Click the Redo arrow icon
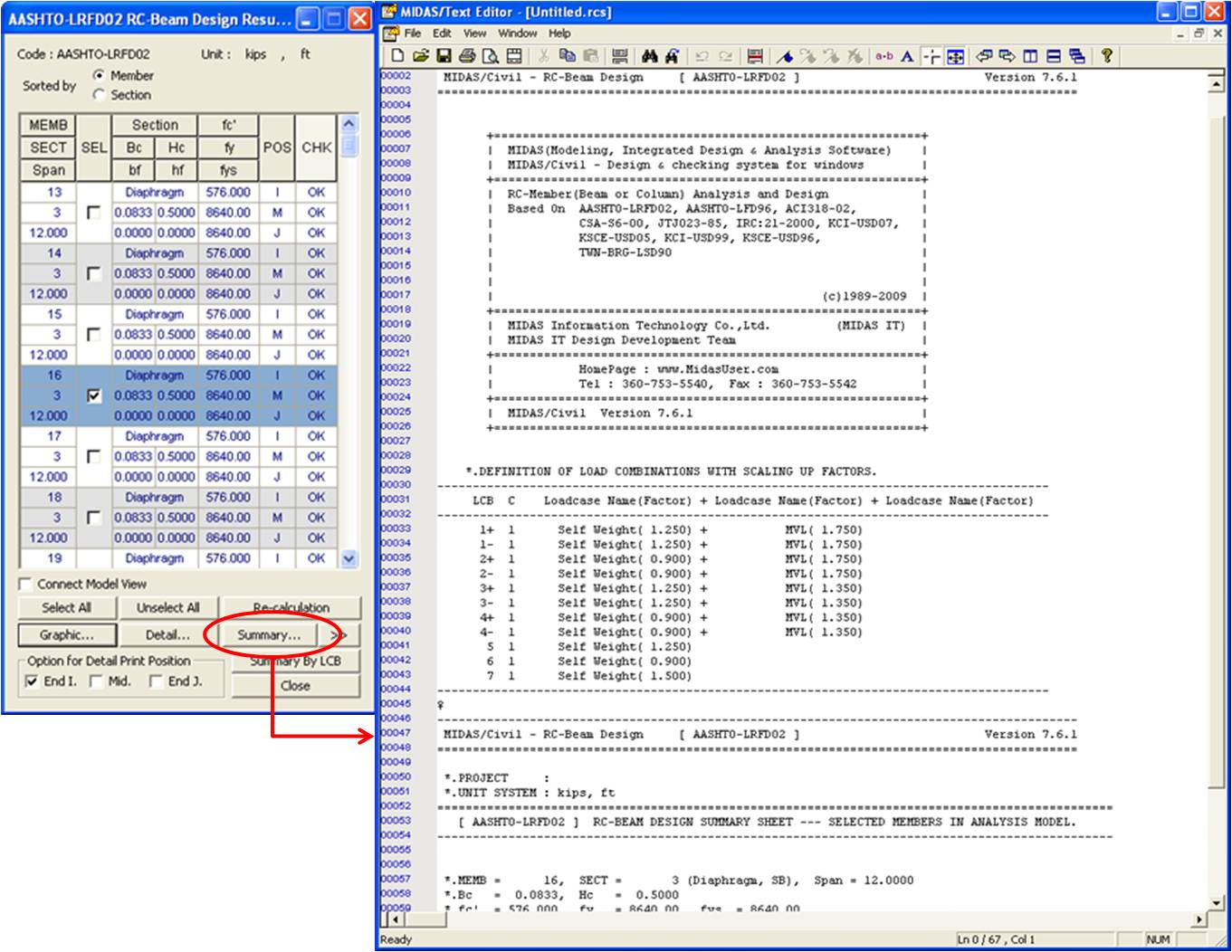Viewport: 1232px width, 952px height. (x=726, y=56)
